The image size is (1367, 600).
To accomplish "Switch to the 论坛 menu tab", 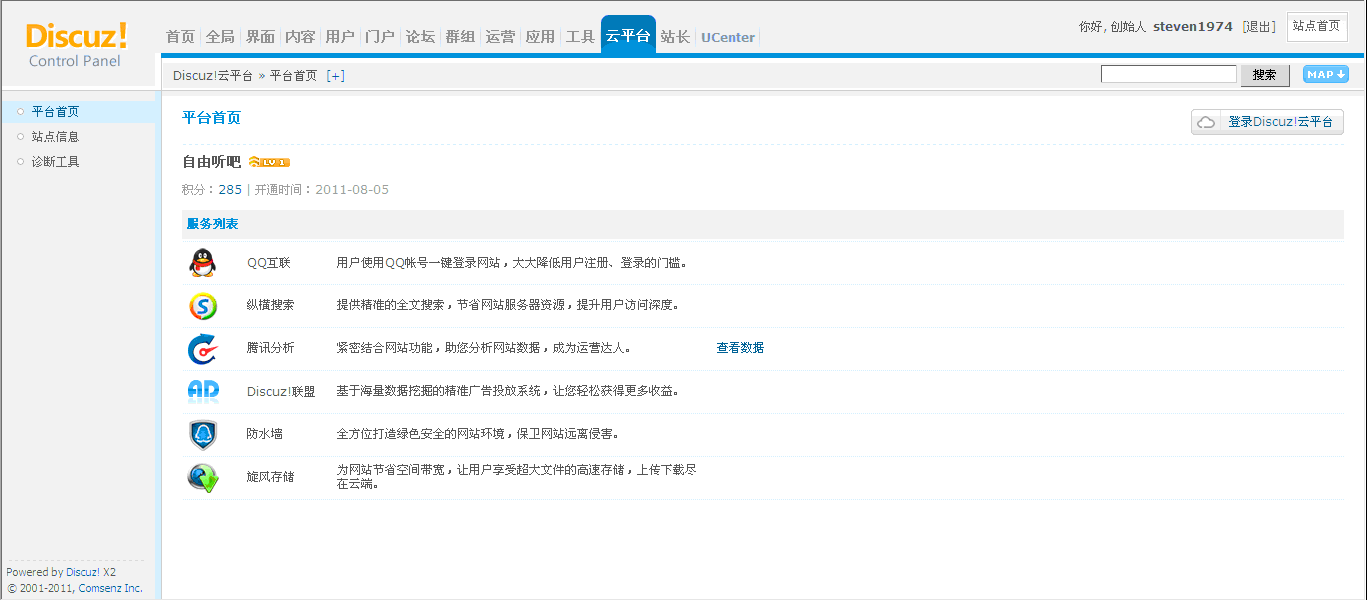I will click(x=420, y=37).
